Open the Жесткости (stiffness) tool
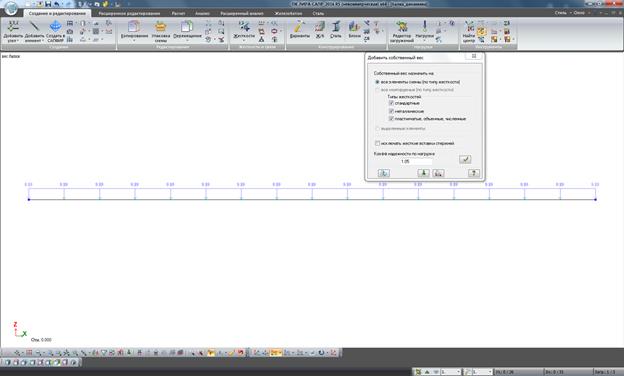 pos(244,30)
